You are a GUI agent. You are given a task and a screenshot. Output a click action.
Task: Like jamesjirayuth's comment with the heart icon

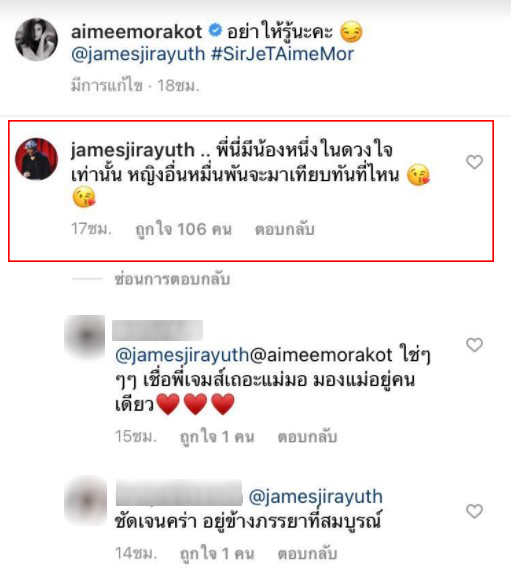(x=474, y=162)
